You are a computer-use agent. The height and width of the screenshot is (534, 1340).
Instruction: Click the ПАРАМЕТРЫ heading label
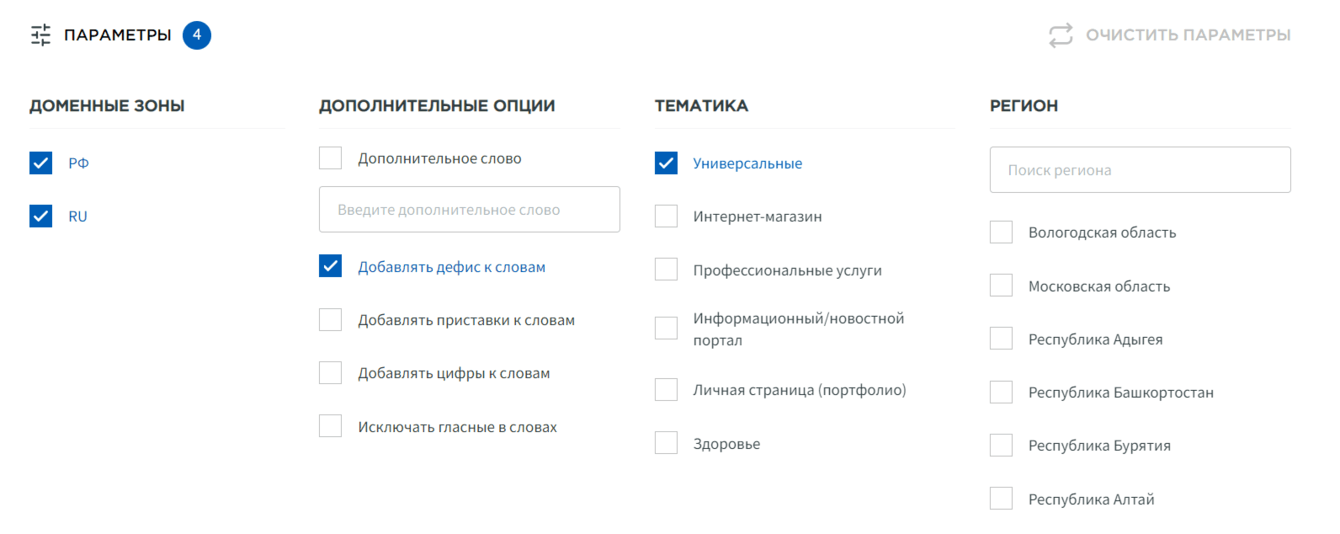(118, 36)
